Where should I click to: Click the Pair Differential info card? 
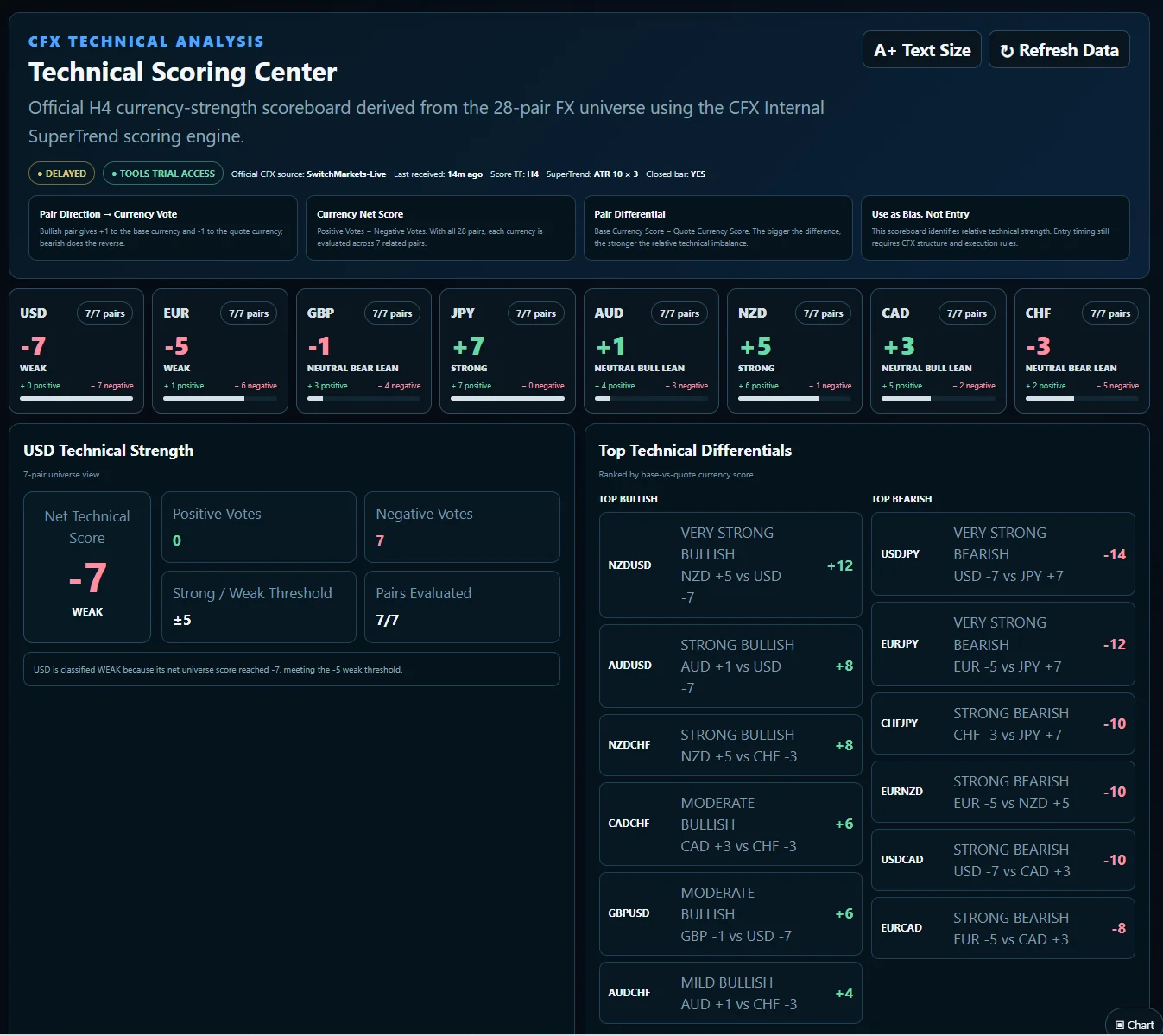point(718,228)
